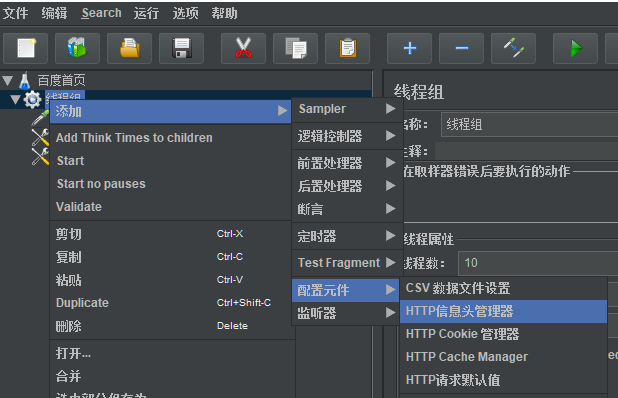Screen dimensions: 618x398
Task: Click the Cut scissors icon
Action: [243, 48]
